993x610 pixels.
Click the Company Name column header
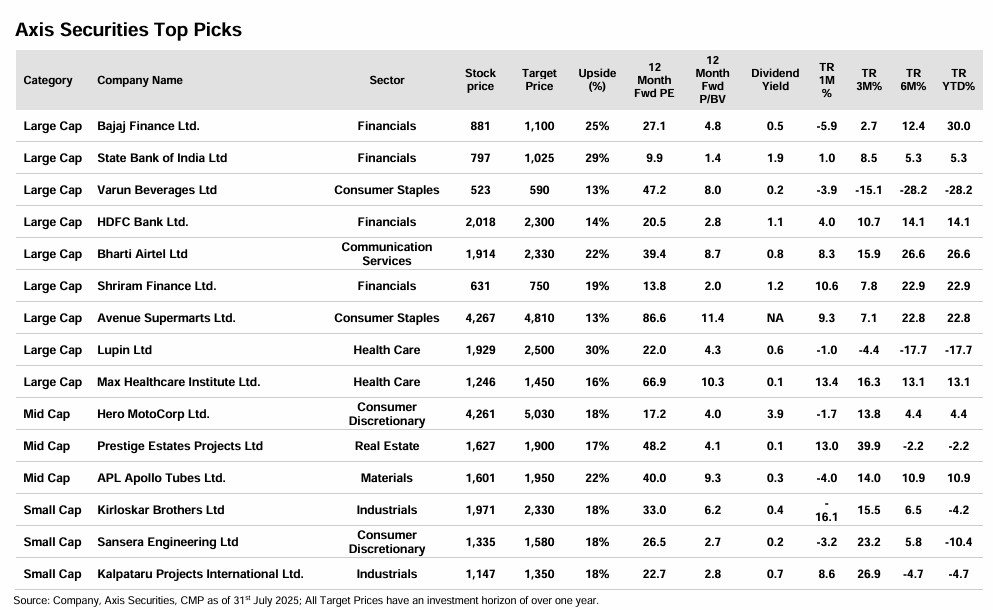click(x=140, y=80)
